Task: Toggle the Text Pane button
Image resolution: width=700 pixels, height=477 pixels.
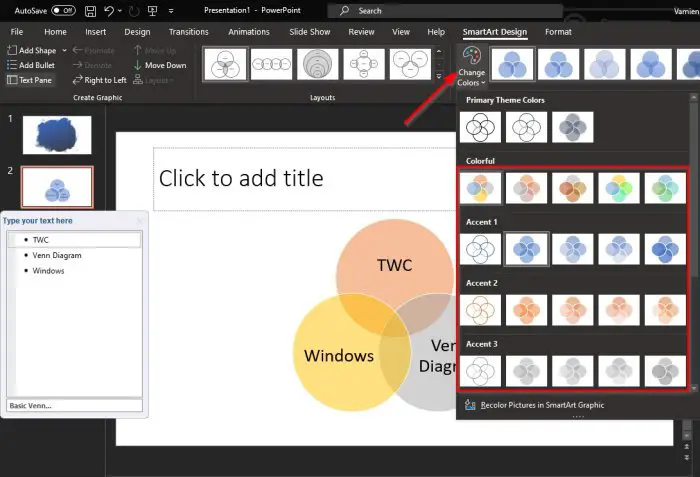Action: pyautogui.click(x=29, y=80)
